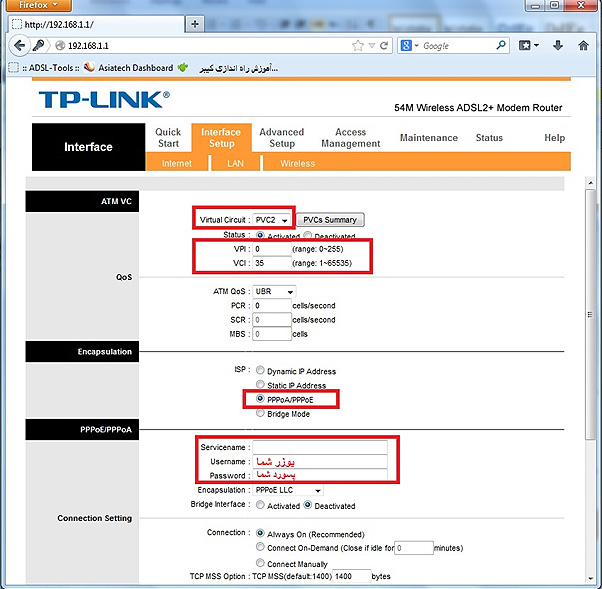Click the SCR input field

click(x=272, y=320)
